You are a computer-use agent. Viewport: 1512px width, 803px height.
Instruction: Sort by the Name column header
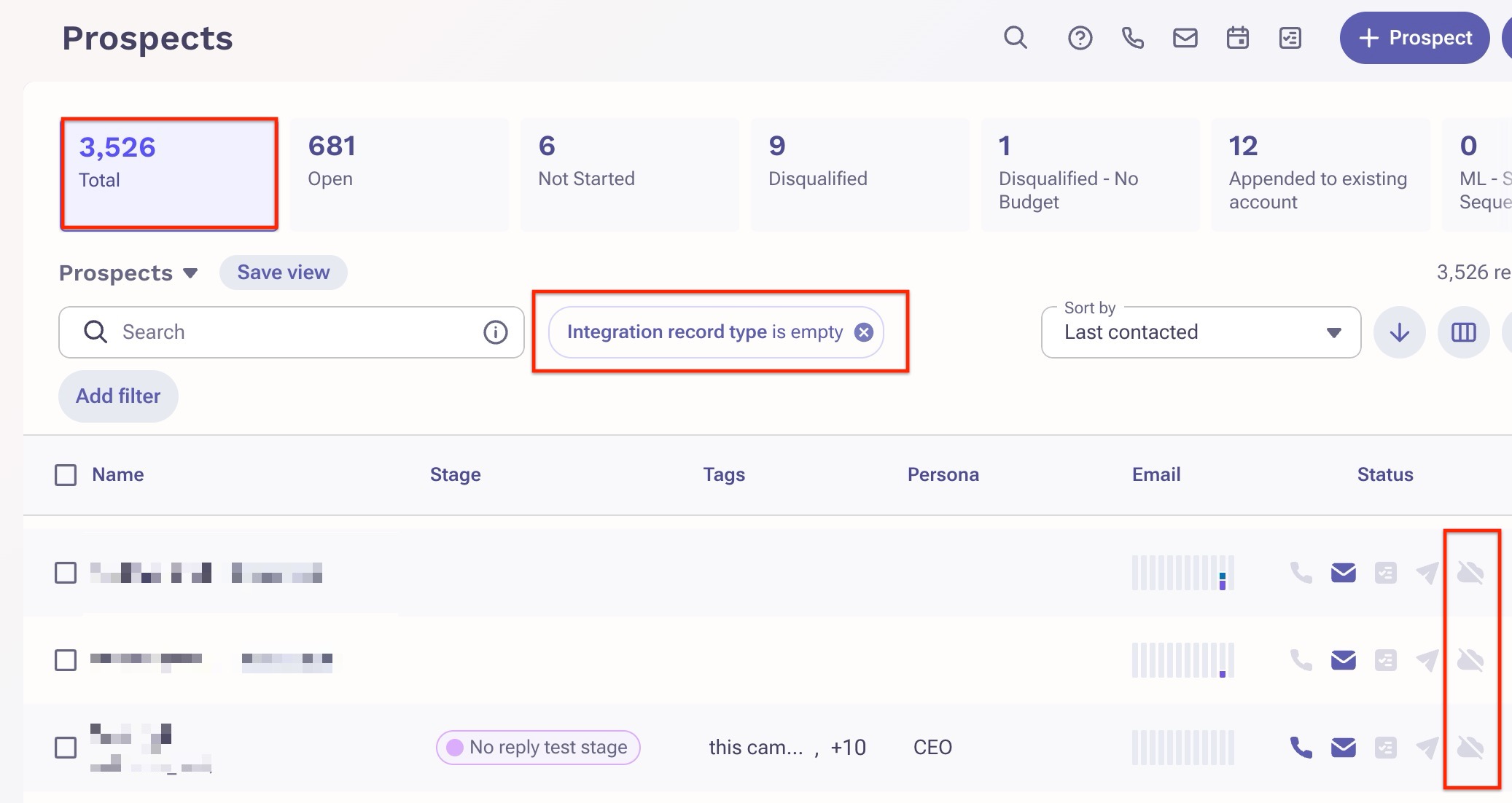coord(117,474)
